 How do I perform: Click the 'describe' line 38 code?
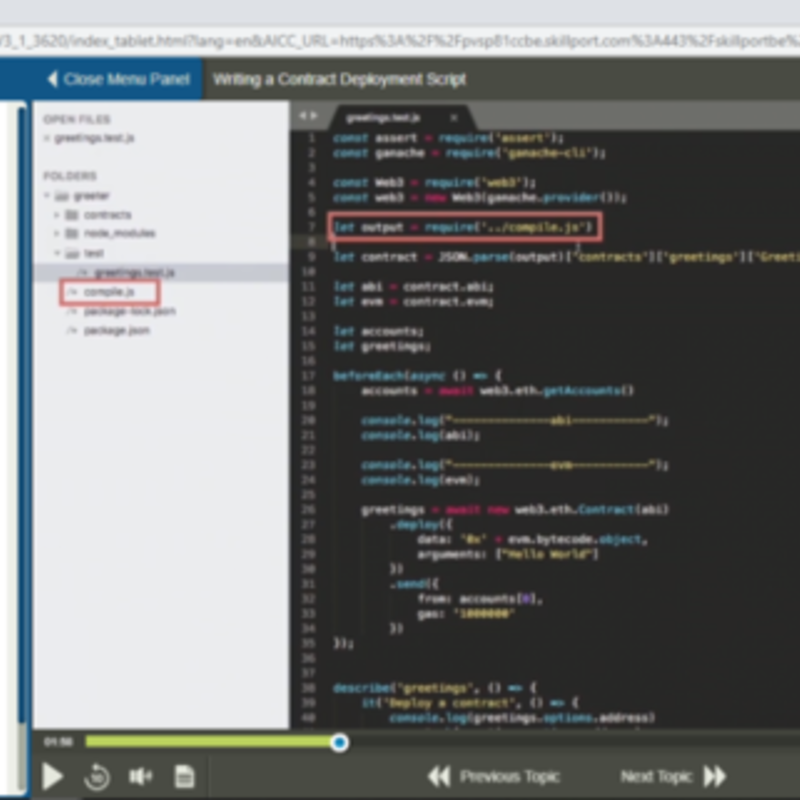click(x=433, y=688)
